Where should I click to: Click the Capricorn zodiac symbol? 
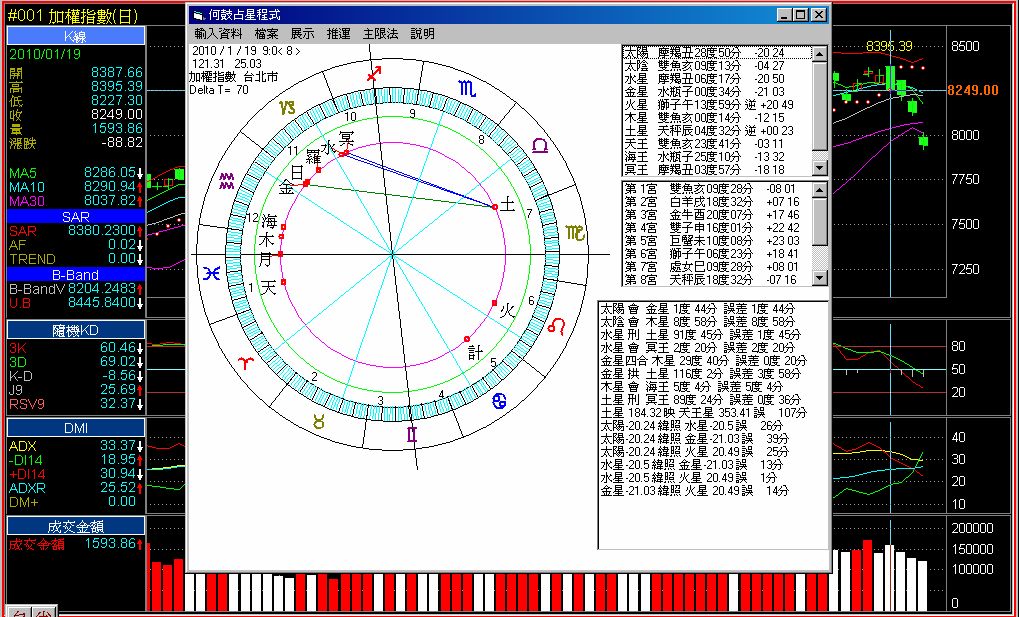click(288, 107)
